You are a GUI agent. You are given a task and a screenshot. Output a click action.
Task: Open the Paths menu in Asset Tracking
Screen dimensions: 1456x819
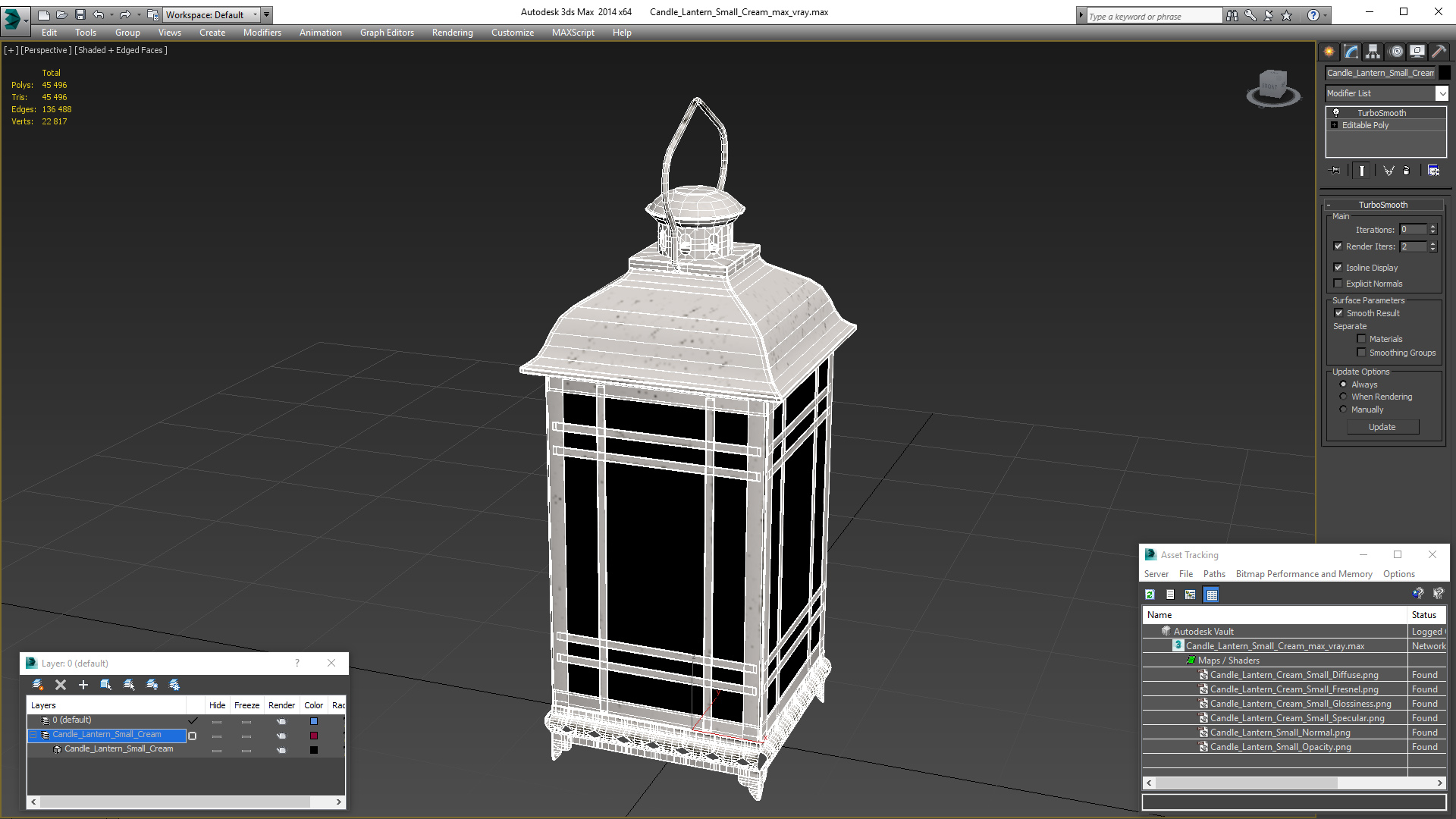pos(1213,574)
